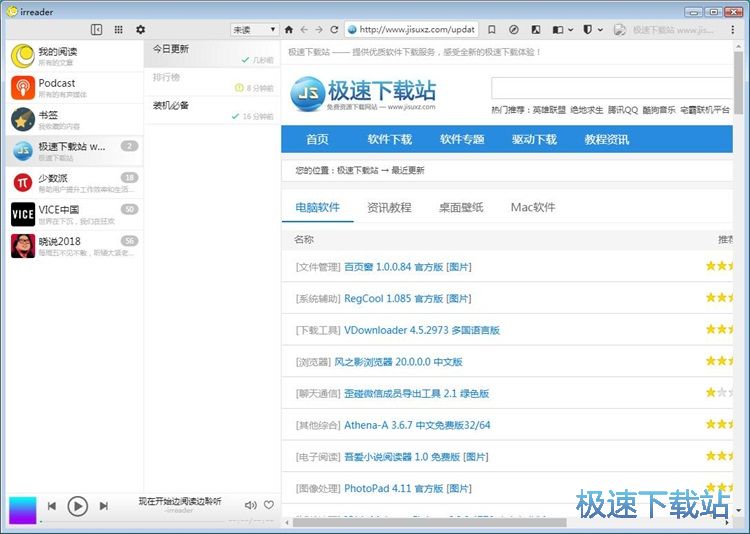Open 风之影浏览器 20.0.0.0 中文版 link
Viewport: 750px width, 534px height.
pos(398,361)
